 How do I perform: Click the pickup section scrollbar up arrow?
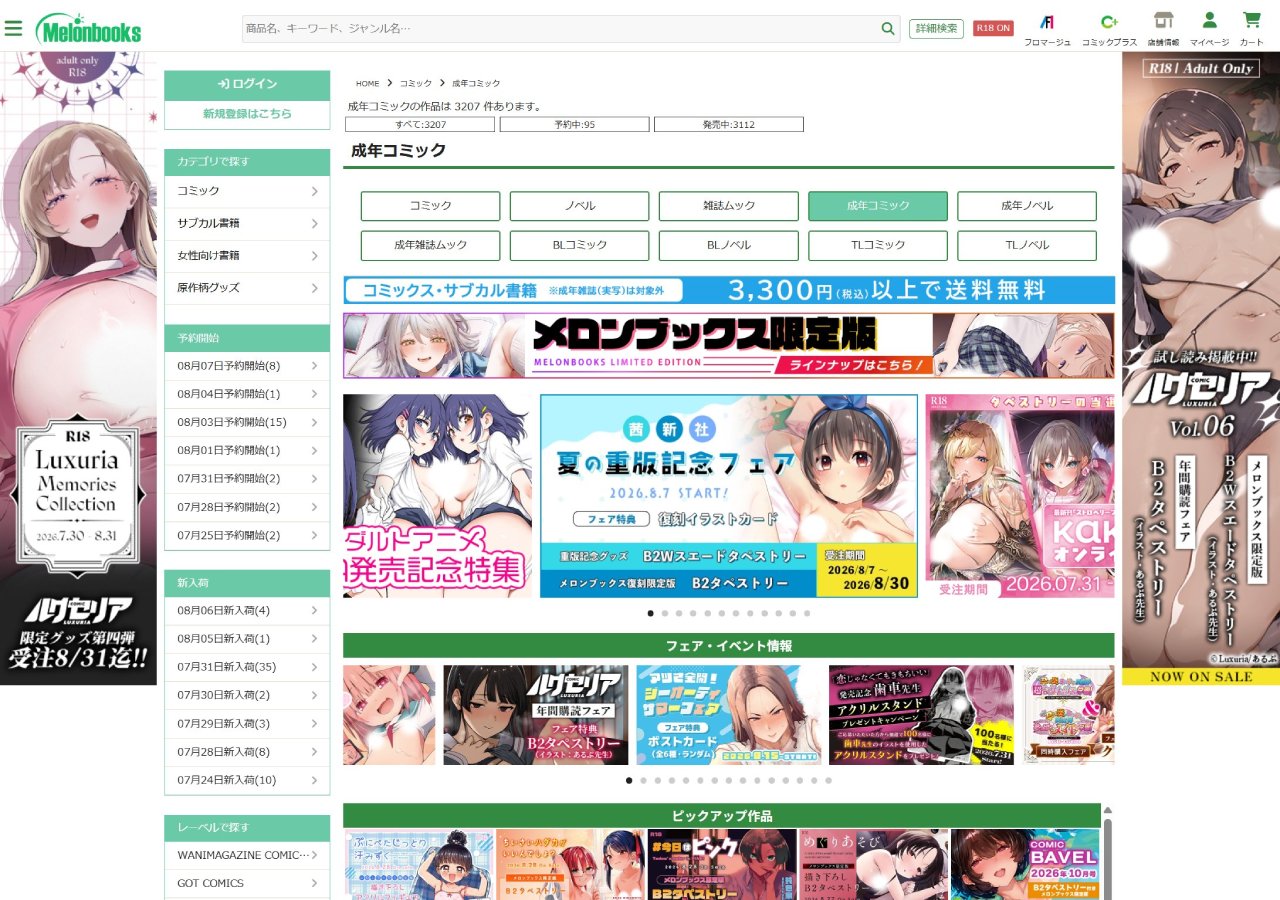point(1107,811)
